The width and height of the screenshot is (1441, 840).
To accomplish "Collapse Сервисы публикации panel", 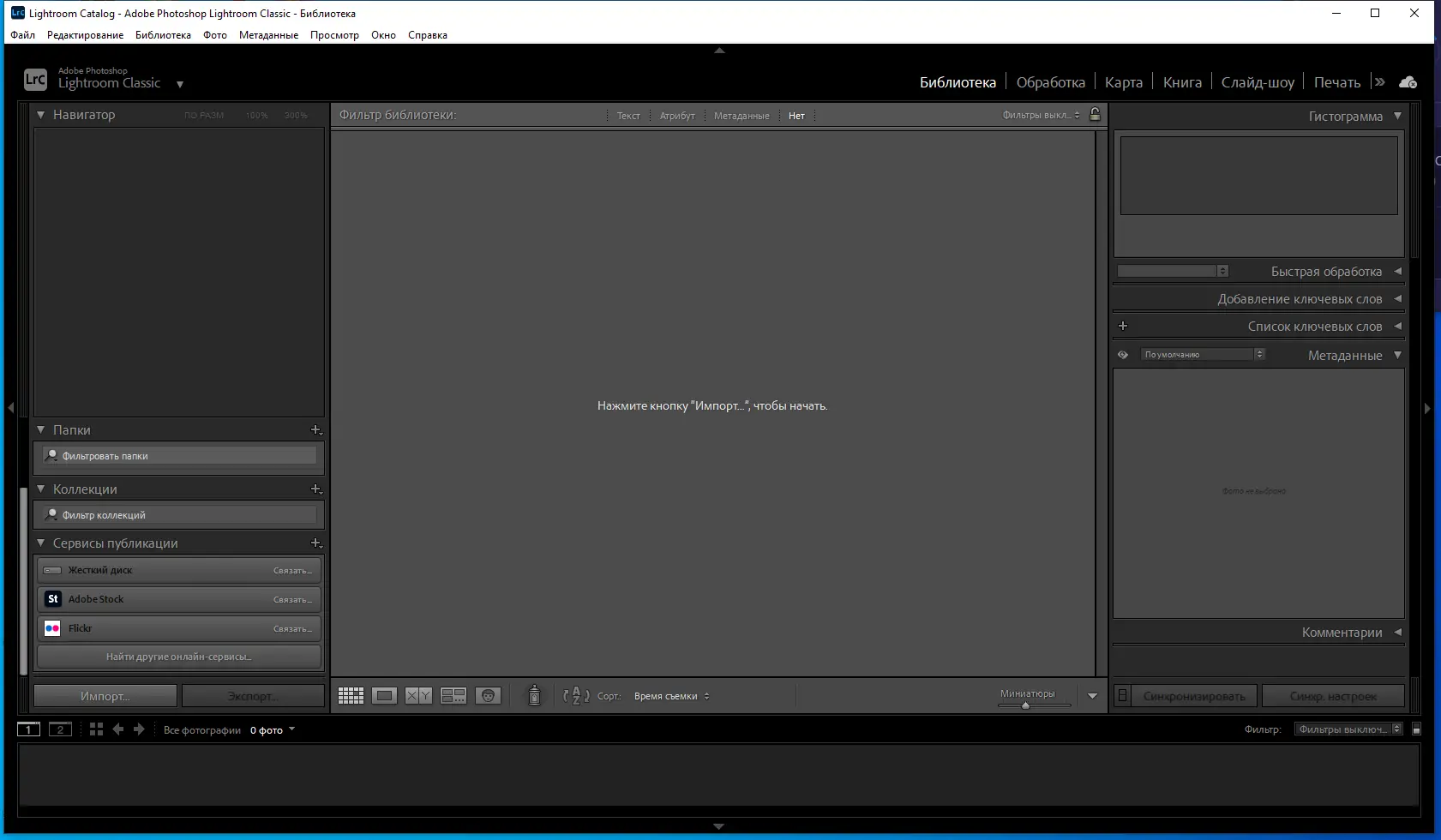I will pos(40,543).
